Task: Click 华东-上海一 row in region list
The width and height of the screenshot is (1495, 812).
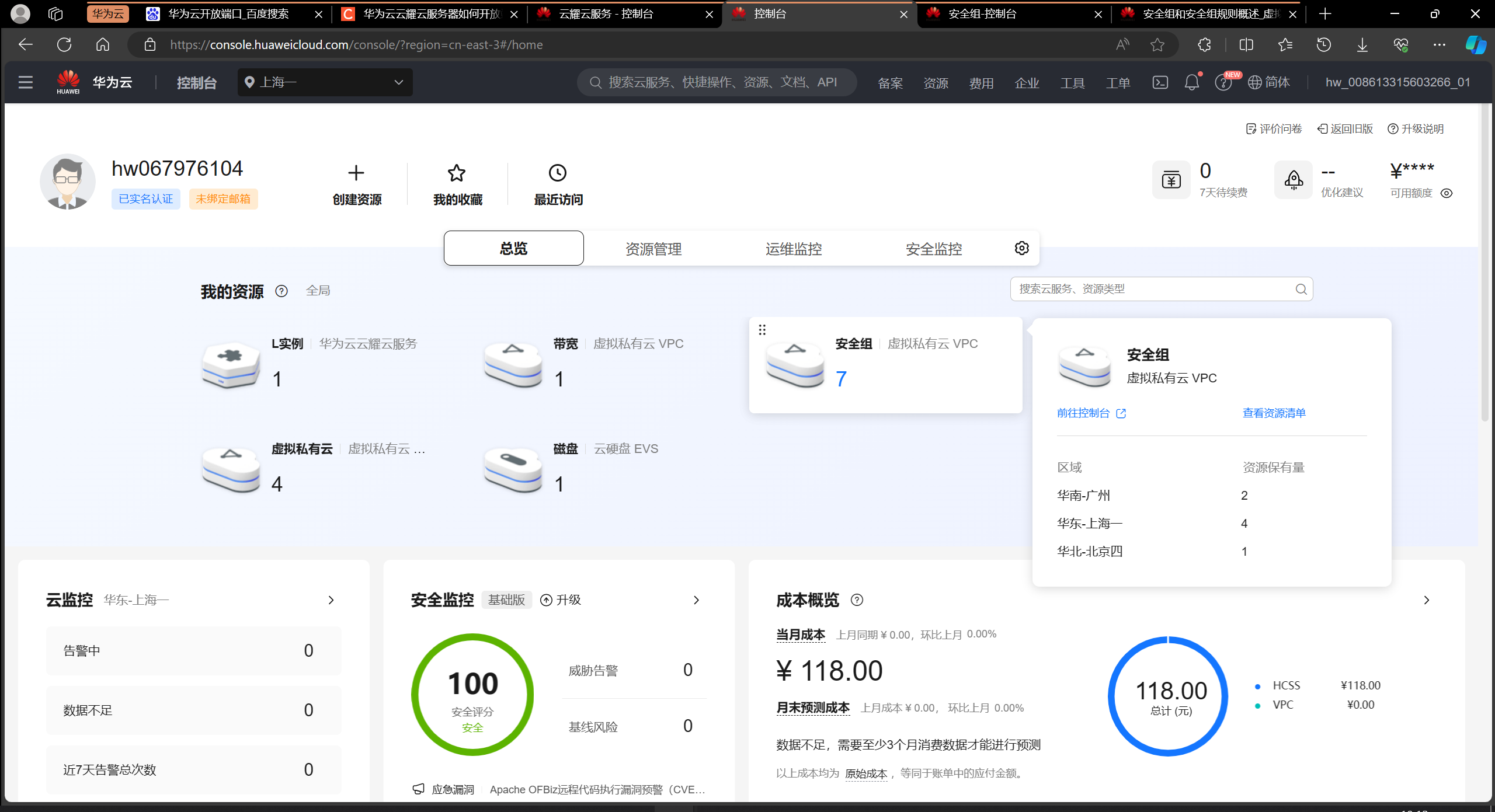Action: (x=1212, y=524)
